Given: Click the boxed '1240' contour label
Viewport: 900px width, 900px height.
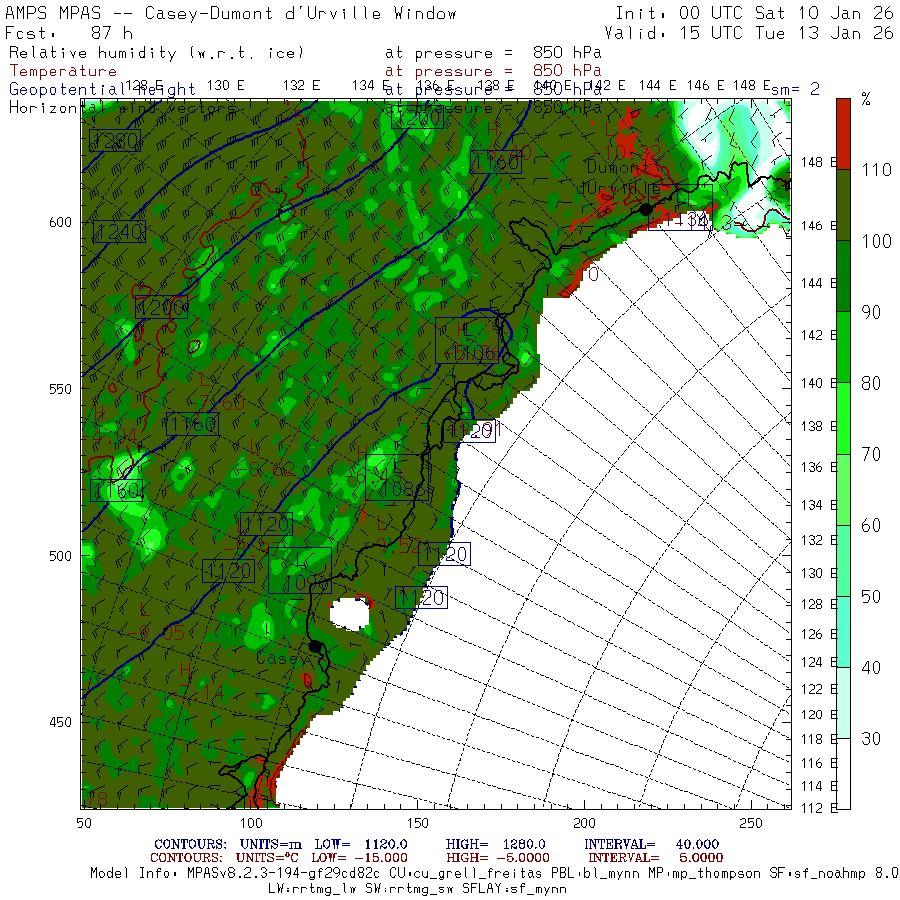Looking at the screenshot, I should pos(119,231).
